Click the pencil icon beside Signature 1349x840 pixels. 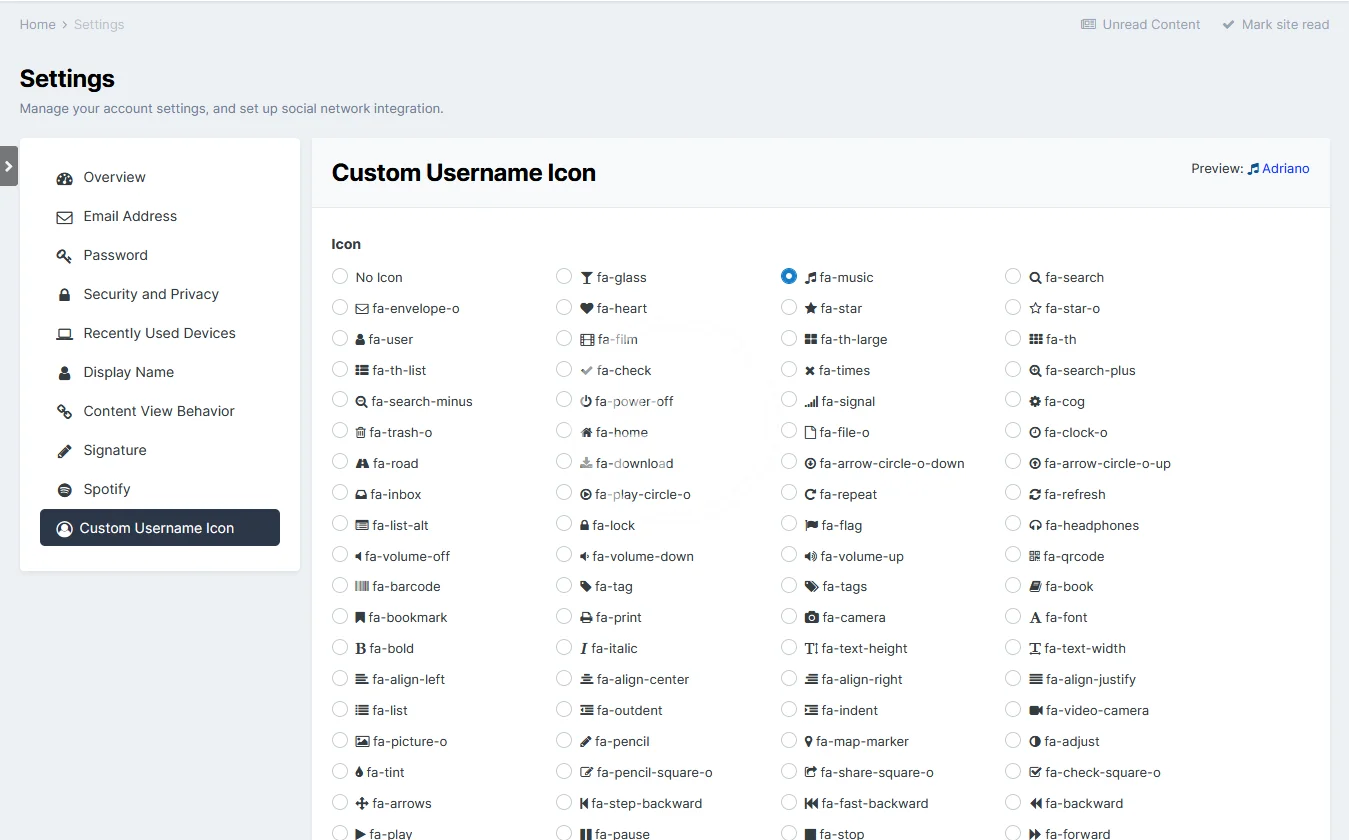click(65, 451)
